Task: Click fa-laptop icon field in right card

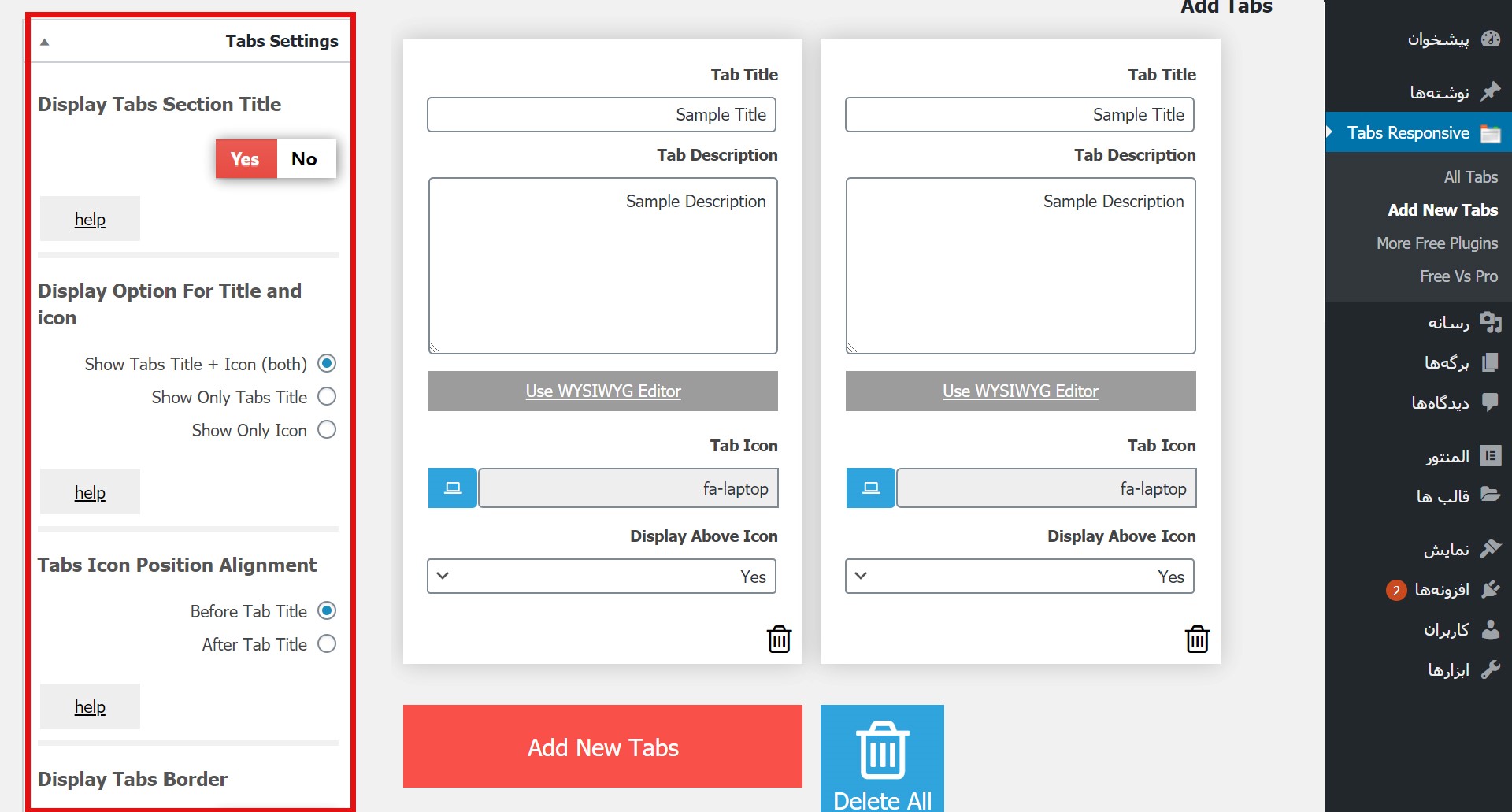Action: [x=1047, y=488]
